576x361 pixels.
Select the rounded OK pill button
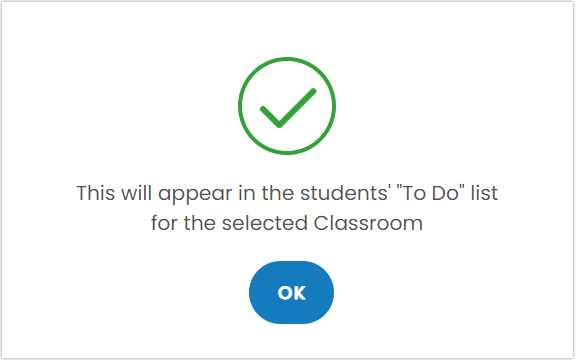291,293
